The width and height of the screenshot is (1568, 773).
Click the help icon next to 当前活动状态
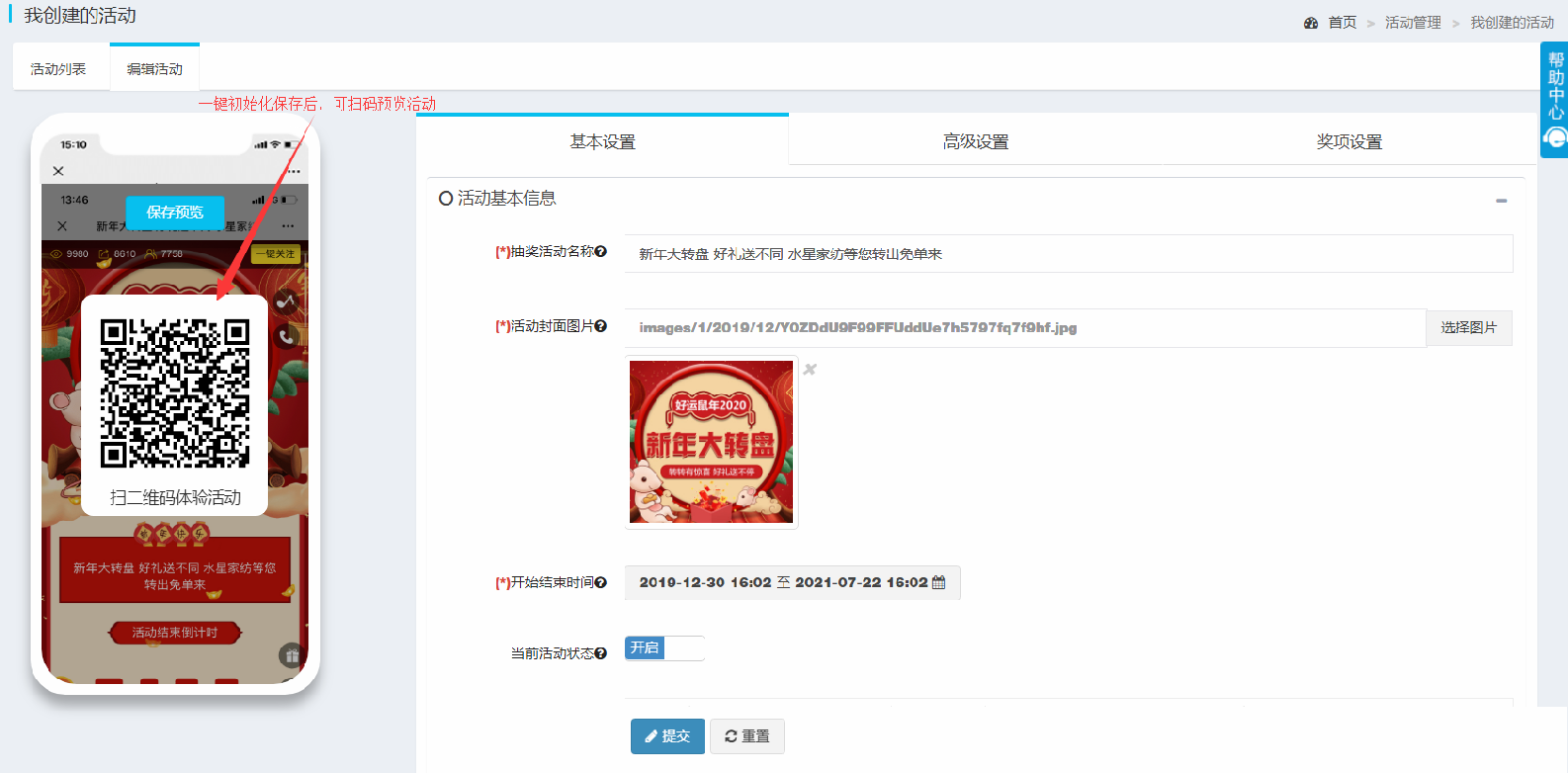600,653
